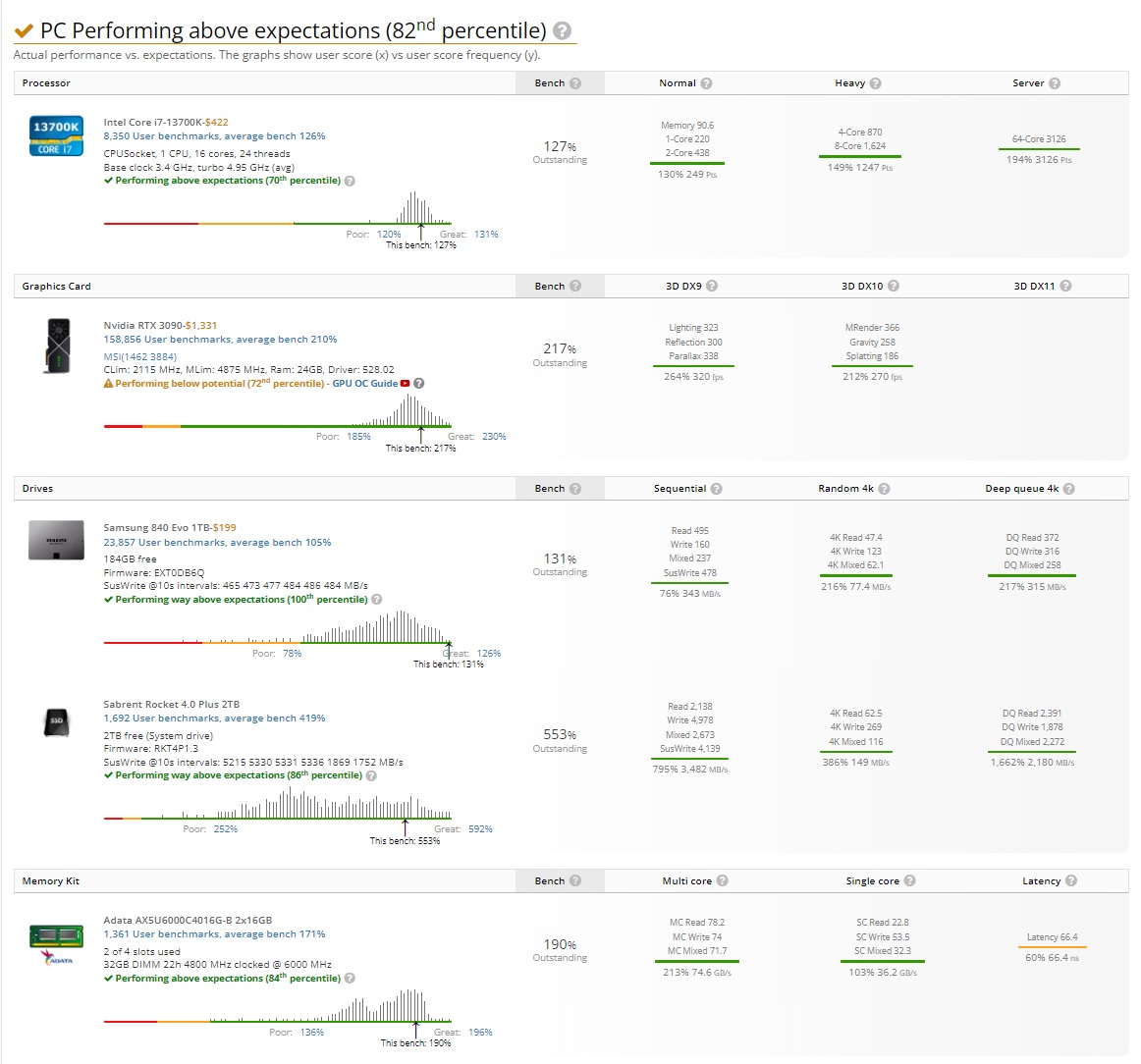Image resolution: width=1141 pixels, height=1064 pixels.
Task: Click help icon beside Heavy column header
Action: pos(876,82)
